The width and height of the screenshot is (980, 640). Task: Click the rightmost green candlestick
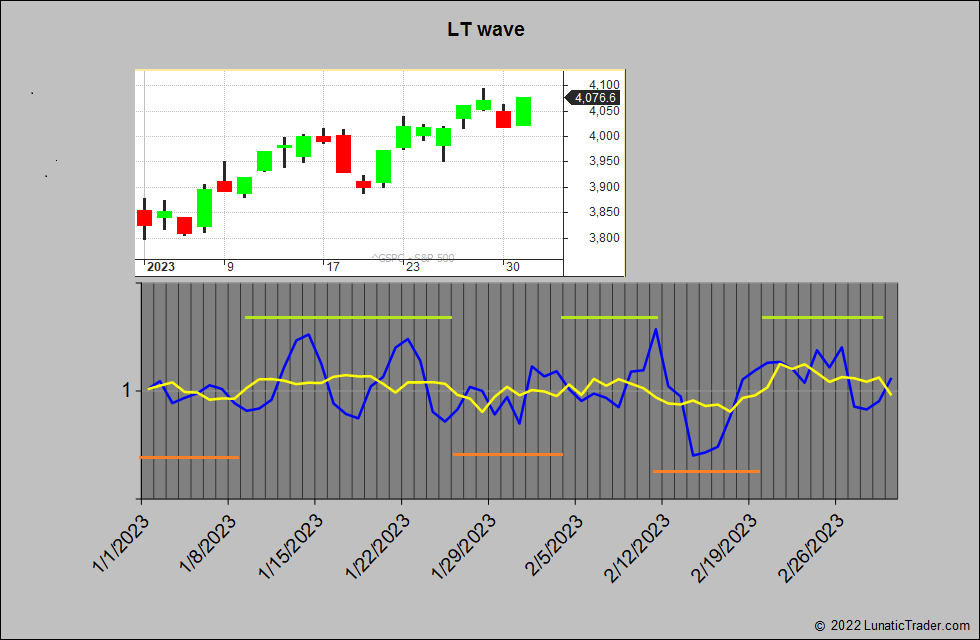coord(523,111)
